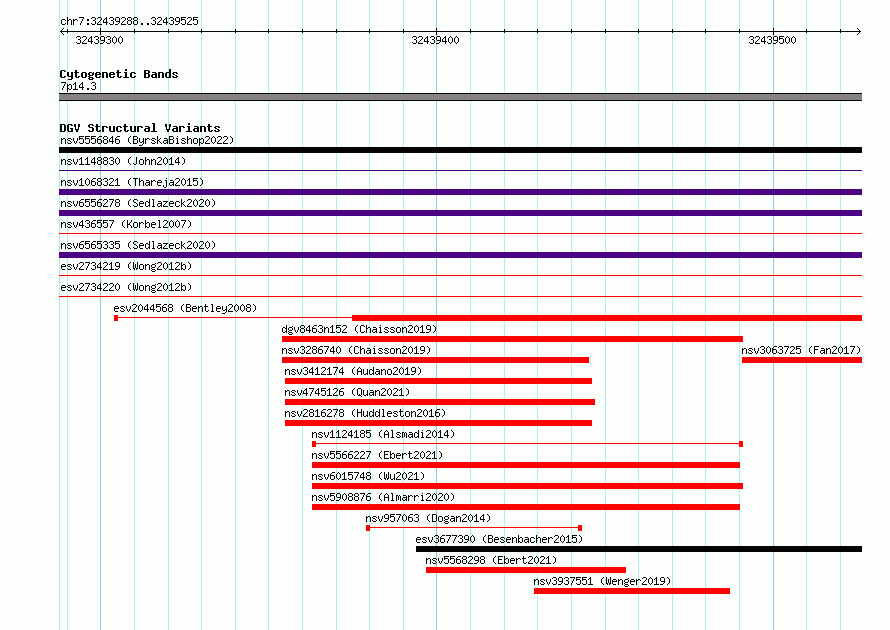Image resolution: width=890 pixels, height=630 pixels.
Task: Click the 32439500 ruler position label
Action: pyautogui.click(x=772, y=40)
